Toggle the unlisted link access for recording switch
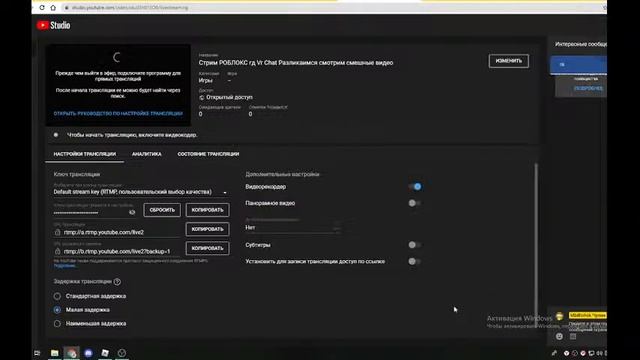The width and height of the screenshot is (640, 360). (x=415, y=261)
